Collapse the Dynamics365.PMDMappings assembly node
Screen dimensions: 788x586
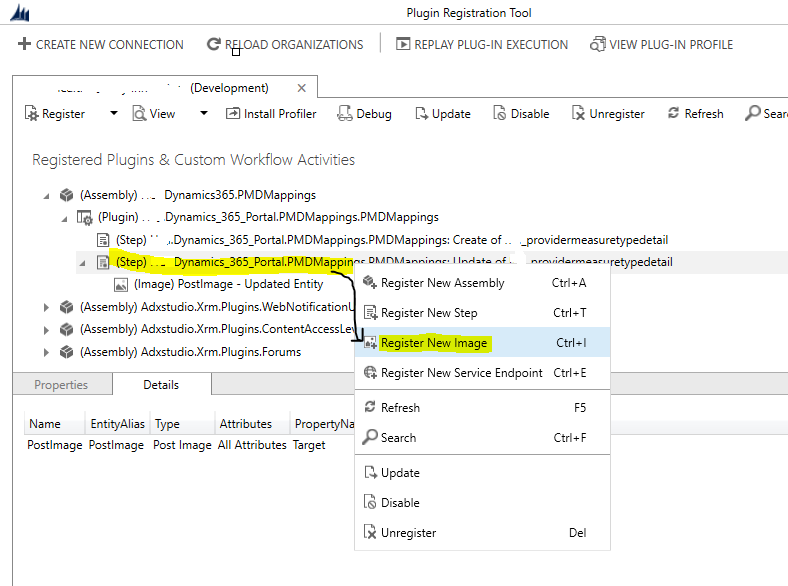[x=46, y=195]
